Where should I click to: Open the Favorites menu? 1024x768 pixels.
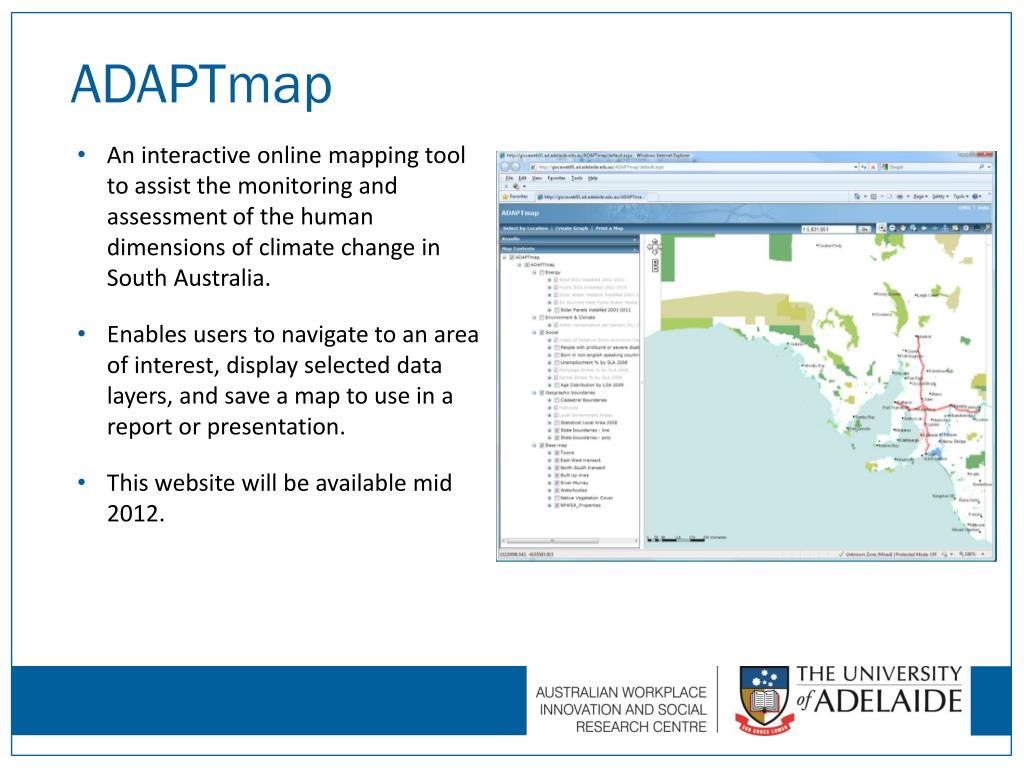click(x=556, y=178)
